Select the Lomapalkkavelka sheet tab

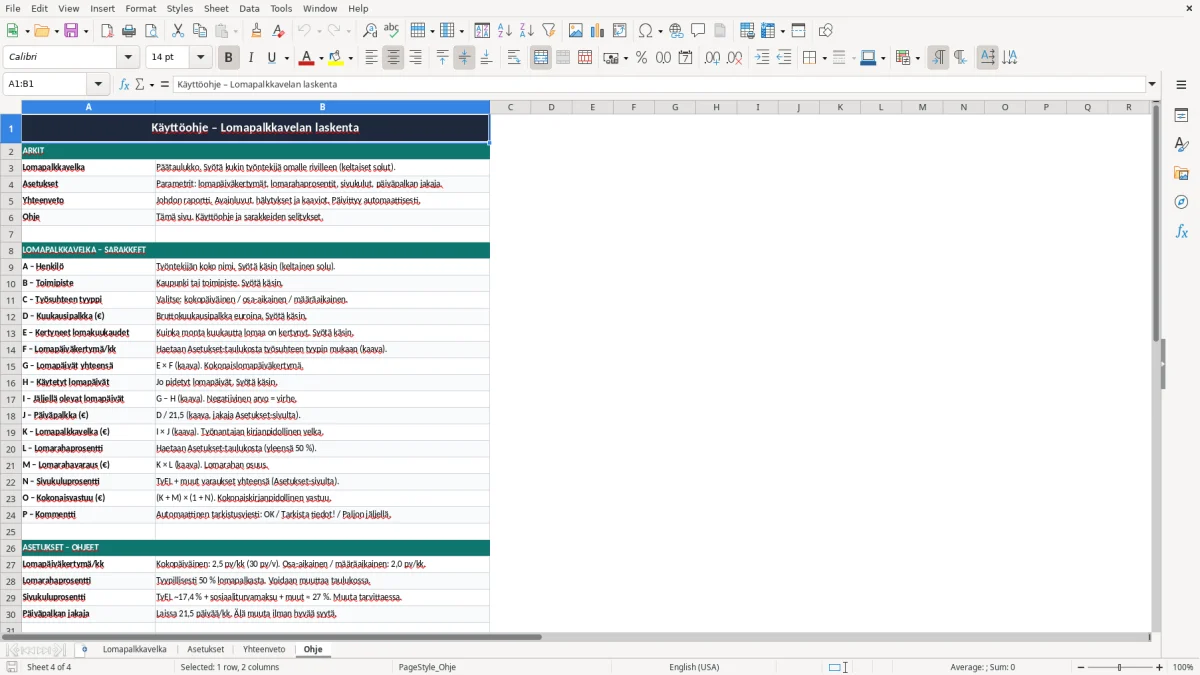click(134, 649)
